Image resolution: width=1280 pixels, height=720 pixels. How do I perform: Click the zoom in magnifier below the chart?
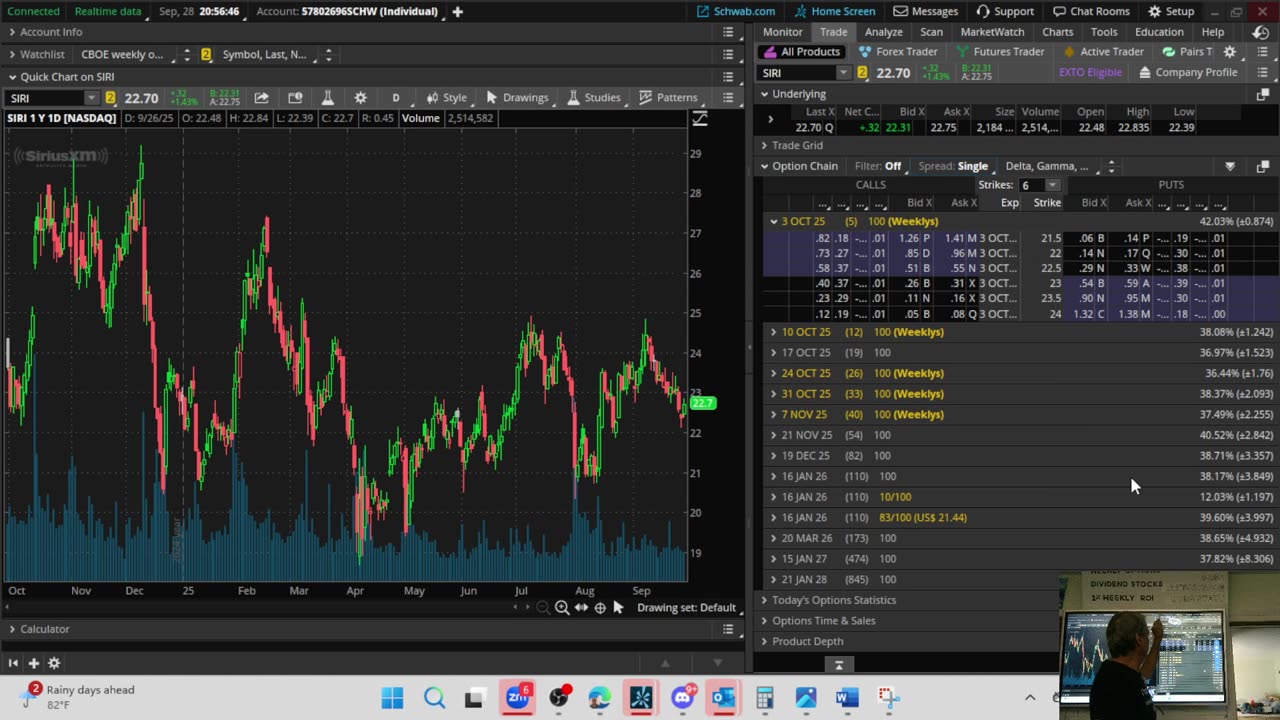coord(562,608)
